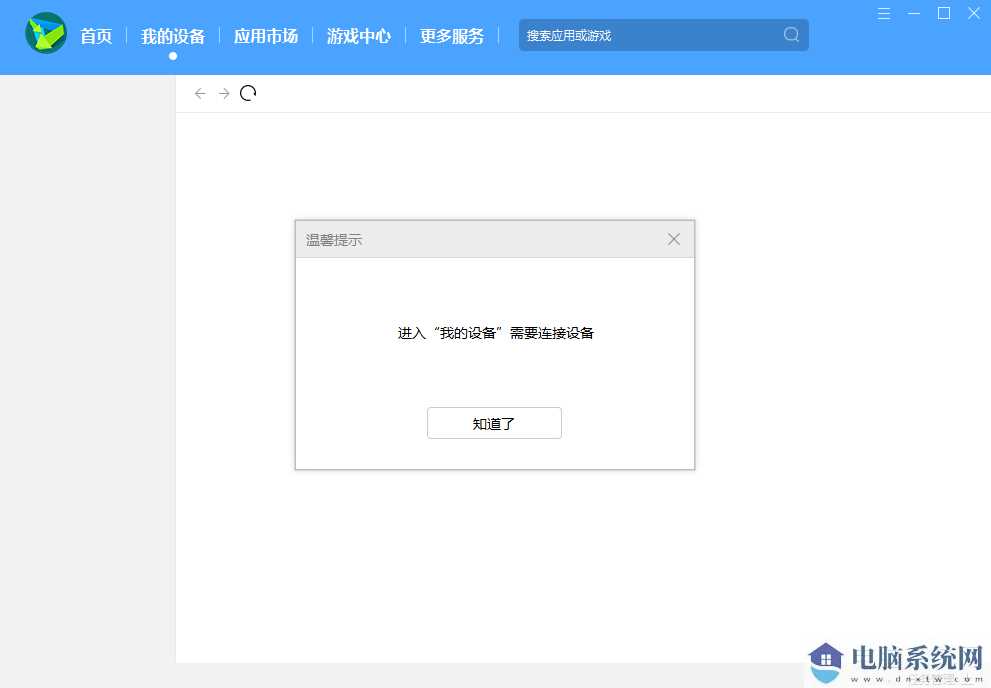Close the application window

click(x=974, y=13)
